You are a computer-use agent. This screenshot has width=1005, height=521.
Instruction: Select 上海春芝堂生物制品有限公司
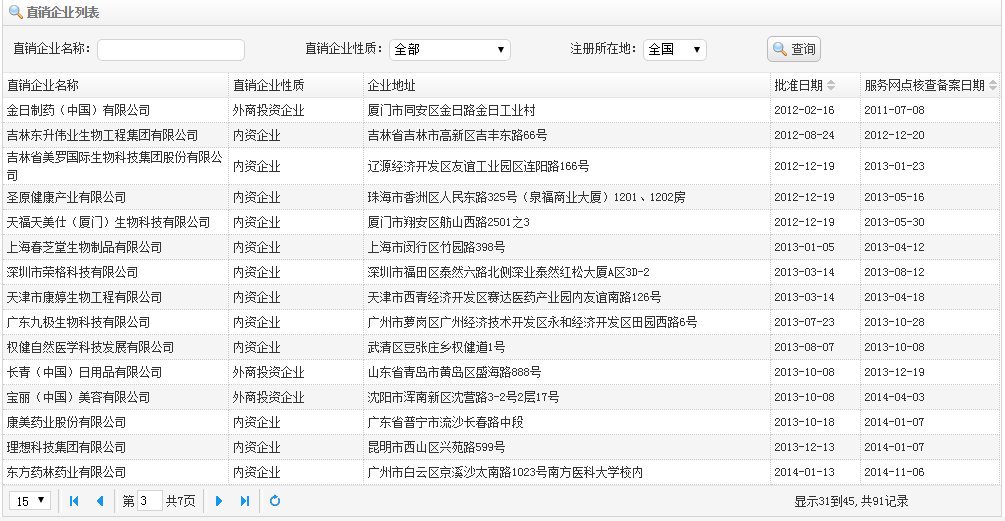tap(84, 247)
